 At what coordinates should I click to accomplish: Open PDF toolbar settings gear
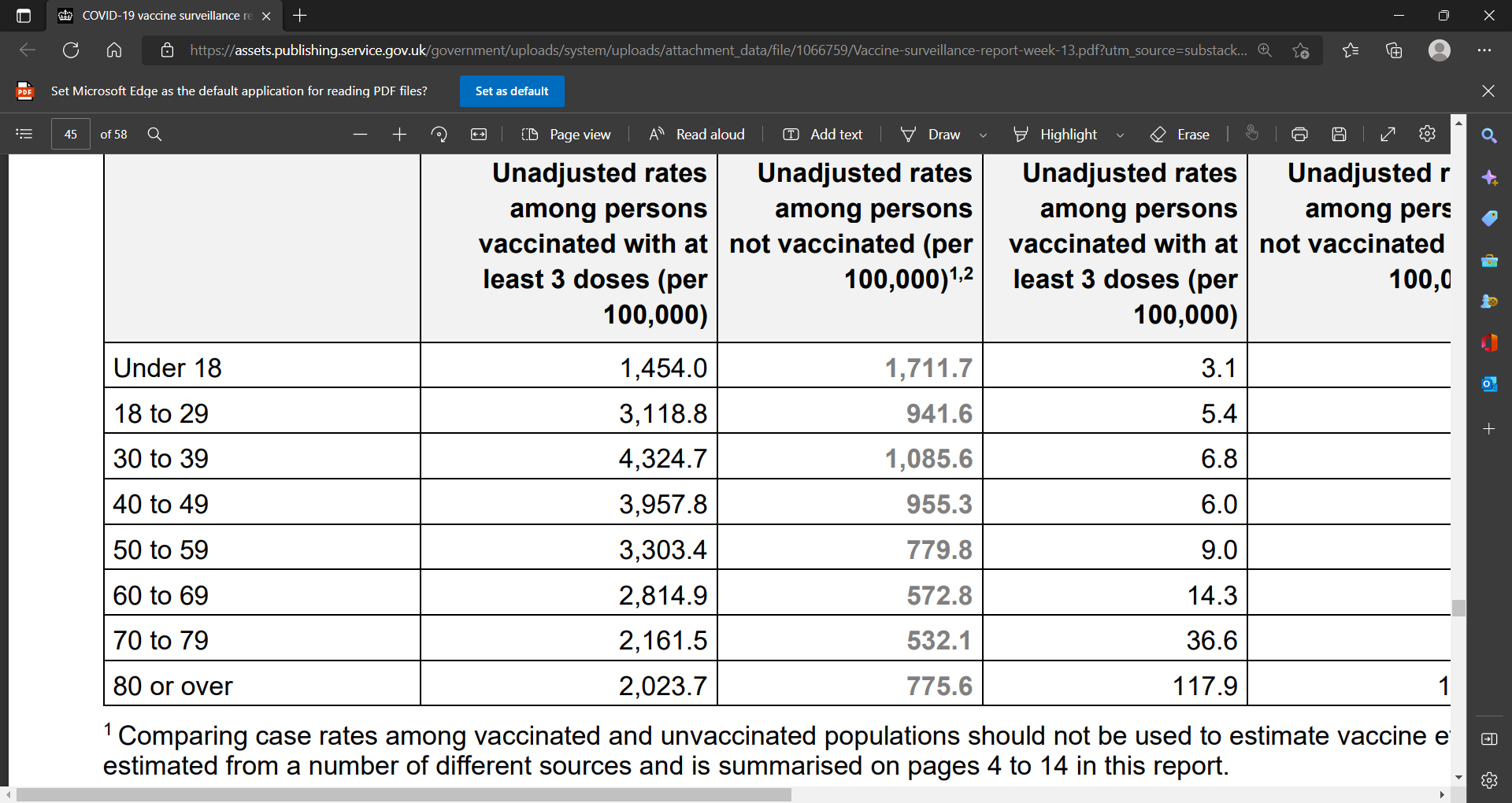pos(1427,134)
